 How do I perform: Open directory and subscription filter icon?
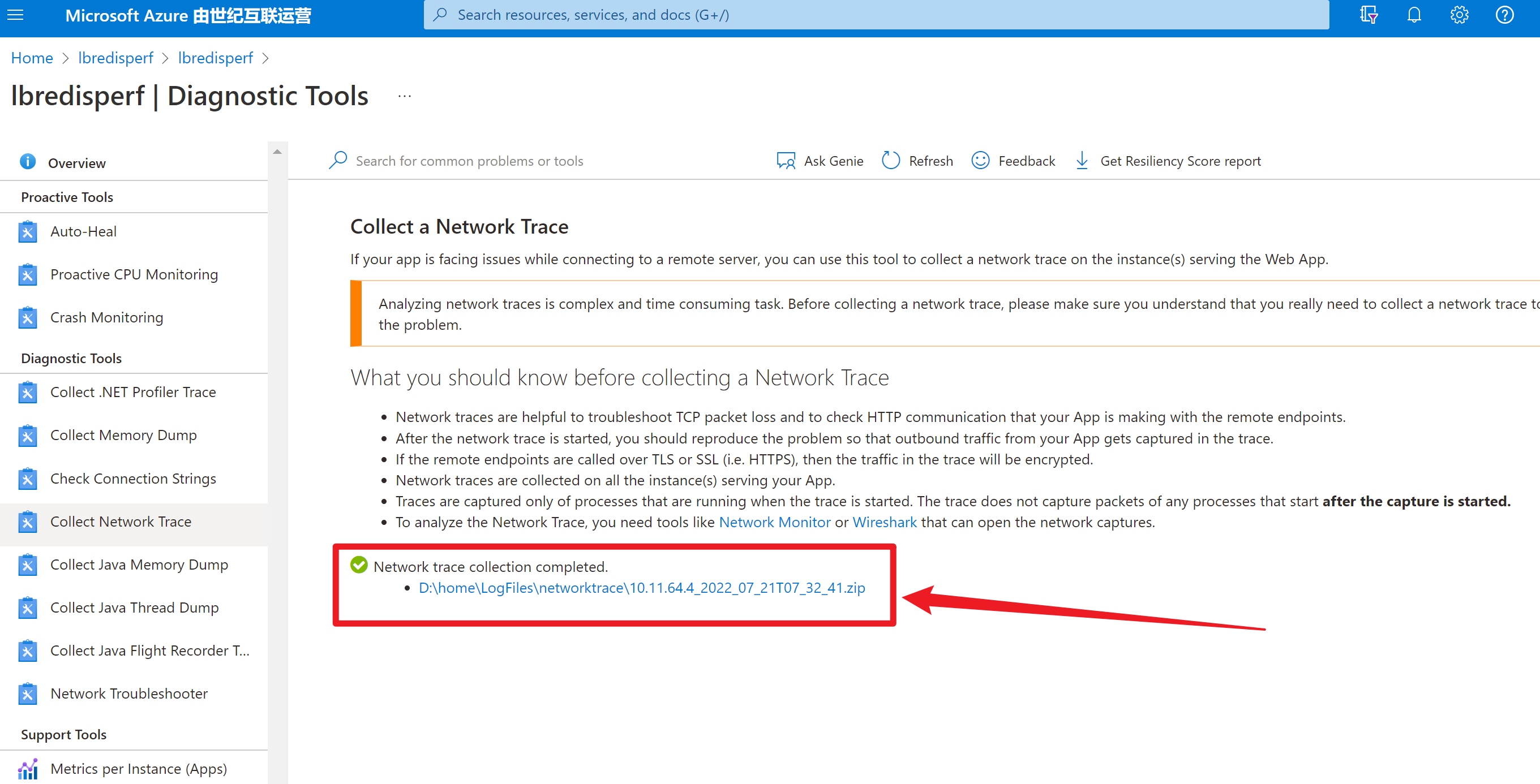[x=1369, y=15]
